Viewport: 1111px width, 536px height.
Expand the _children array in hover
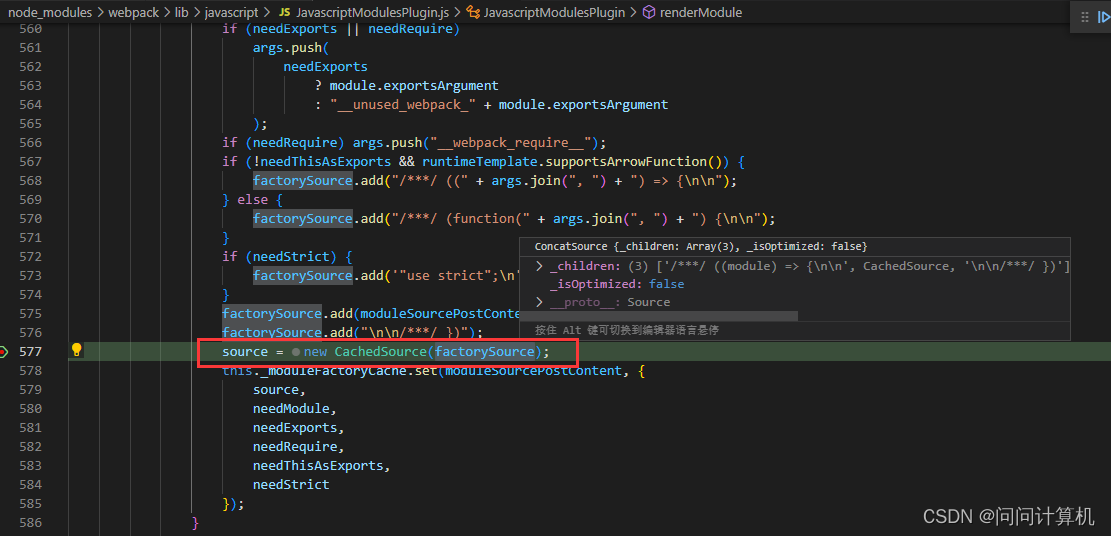[539, 266]
